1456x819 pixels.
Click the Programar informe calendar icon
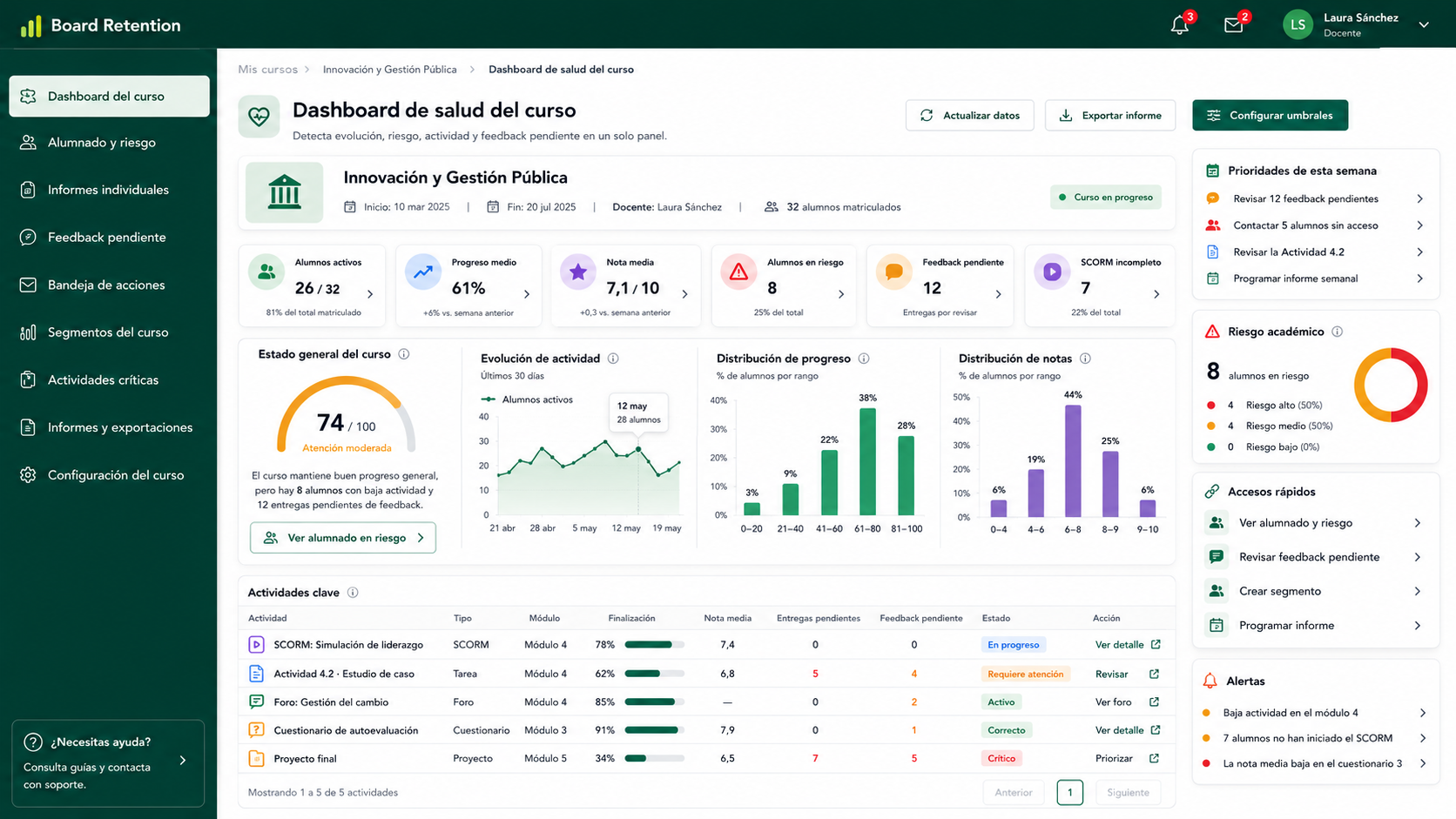pyautogui.click(x=1217, y=626)
